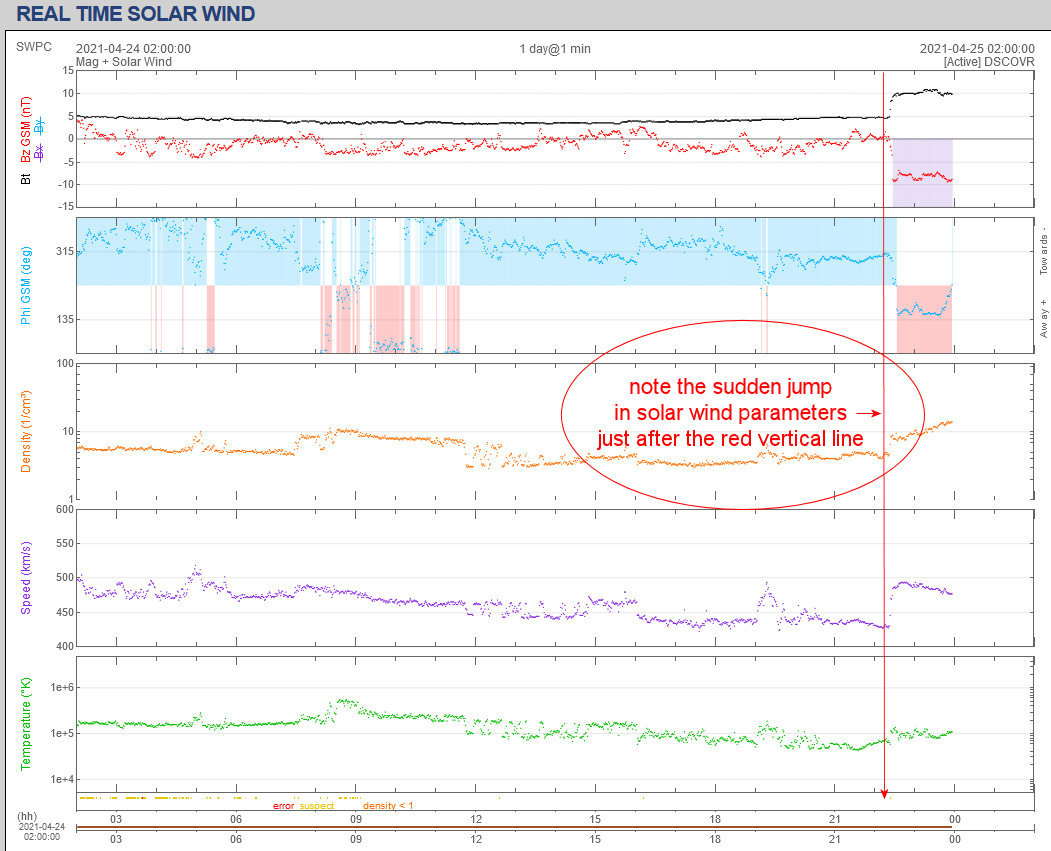The width and height of the screenshot is (1051, 851).
Task: Toggle the Bt series label
Action: (26, 179)
